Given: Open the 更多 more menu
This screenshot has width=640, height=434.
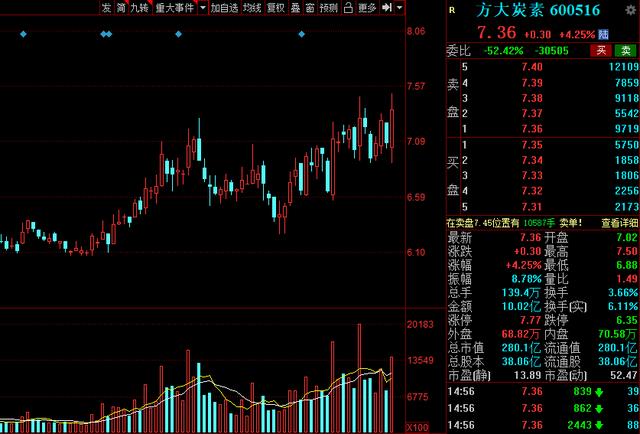Looking at the screenshot, I should [367, 7].
